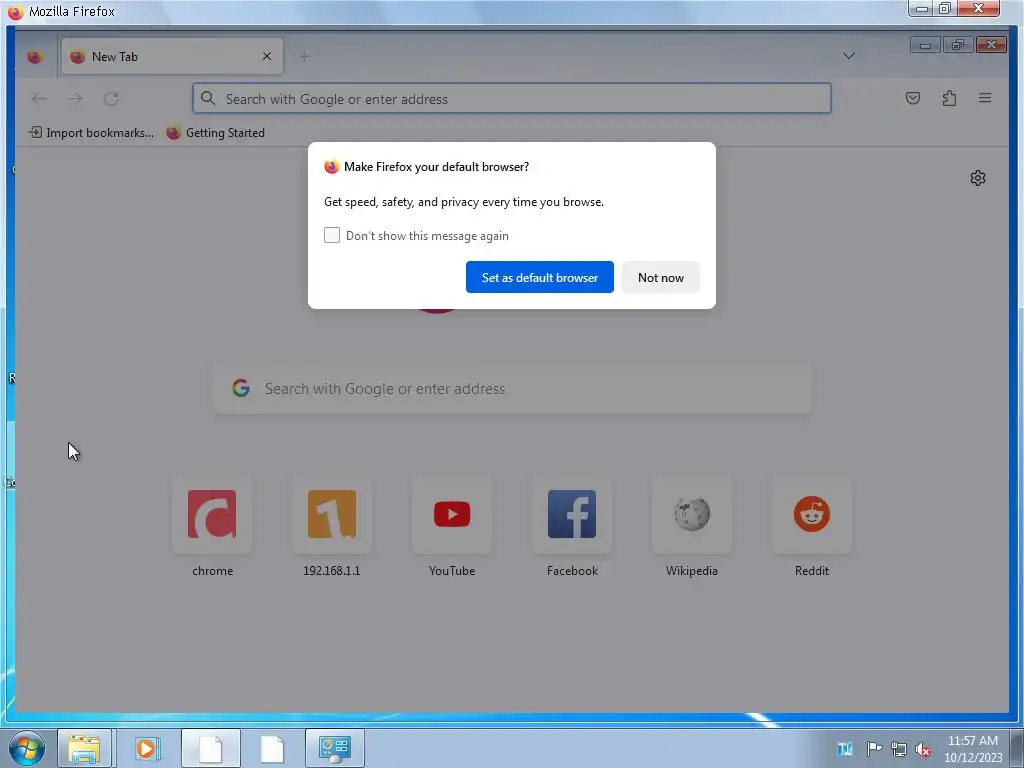1024x768 pixels.
Task: Click the Firefox icon in dialog title
Action: (332, 167)
